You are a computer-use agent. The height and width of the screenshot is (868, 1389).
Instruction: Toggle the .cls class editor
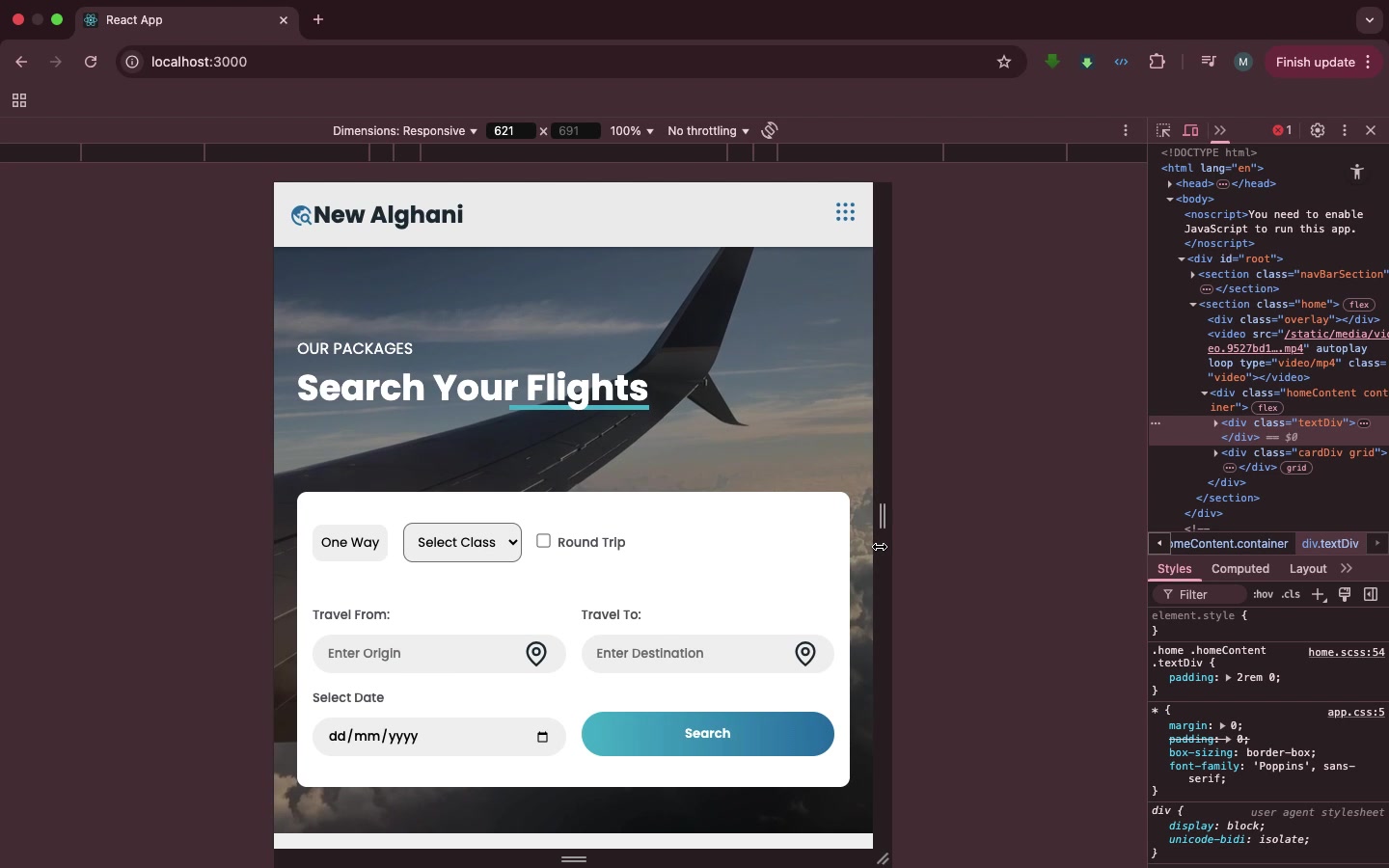point(1293,595)
